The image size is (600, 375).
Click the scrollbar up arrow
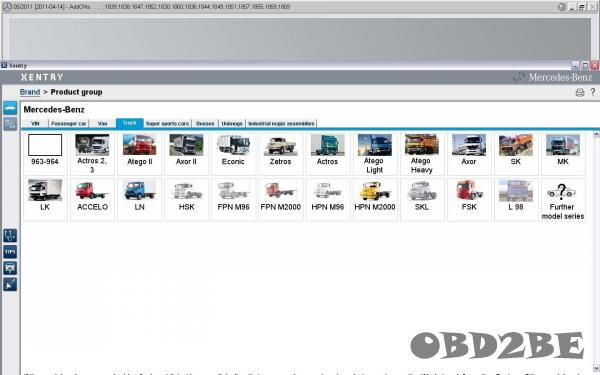click(596, 134)
